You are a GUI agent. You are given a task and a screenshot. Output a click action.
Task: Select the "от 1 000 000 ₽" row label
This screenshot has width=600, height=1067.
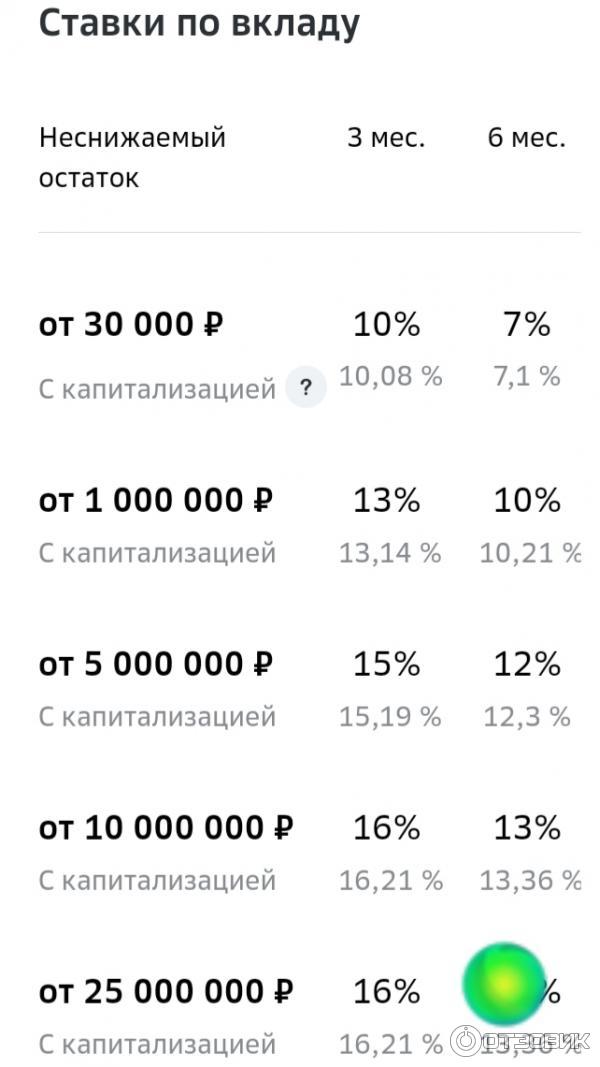(x=155, y=501)
